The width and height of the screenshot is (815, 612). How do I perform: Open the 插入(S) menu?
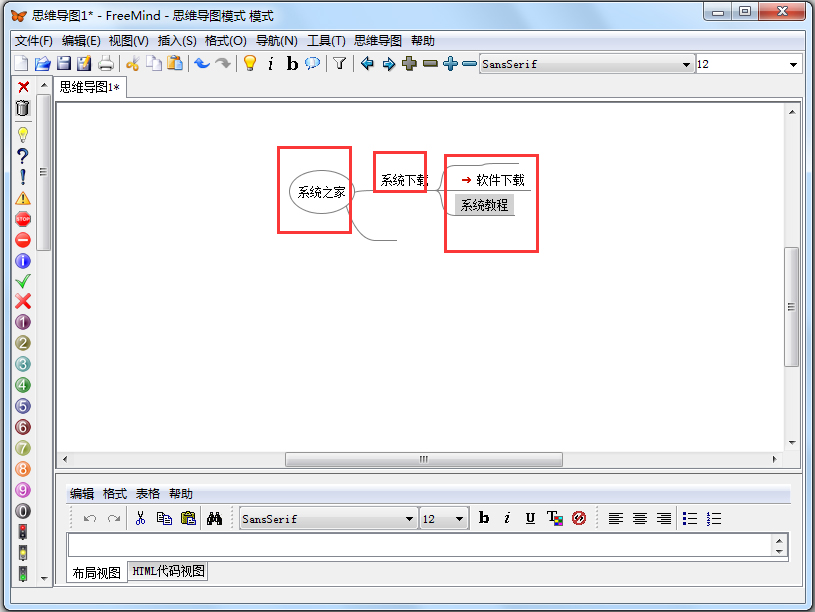[x=177, y=41]
